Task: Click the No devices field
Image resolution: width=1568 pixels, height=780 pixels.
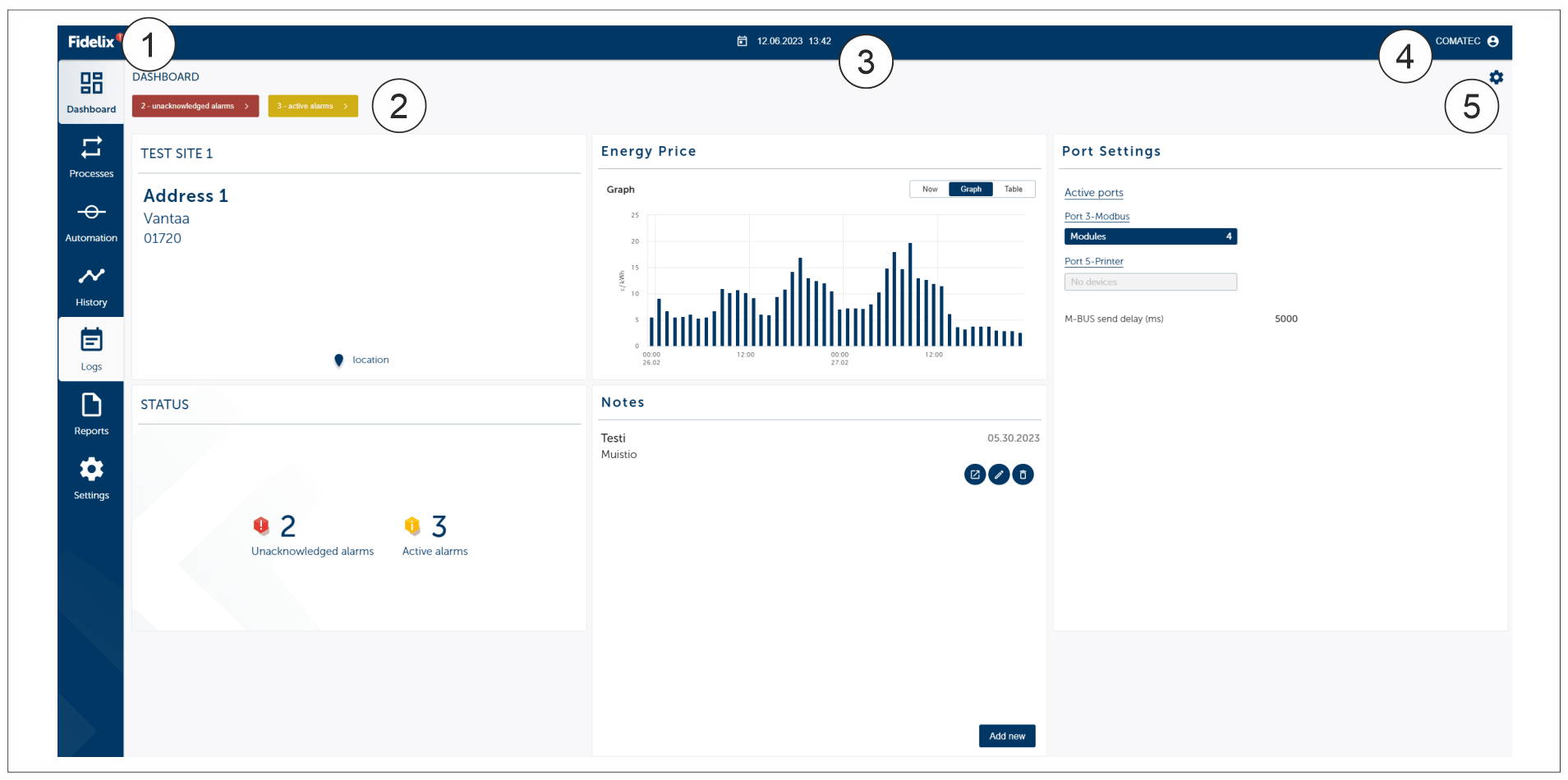Action: [1151, 282]
